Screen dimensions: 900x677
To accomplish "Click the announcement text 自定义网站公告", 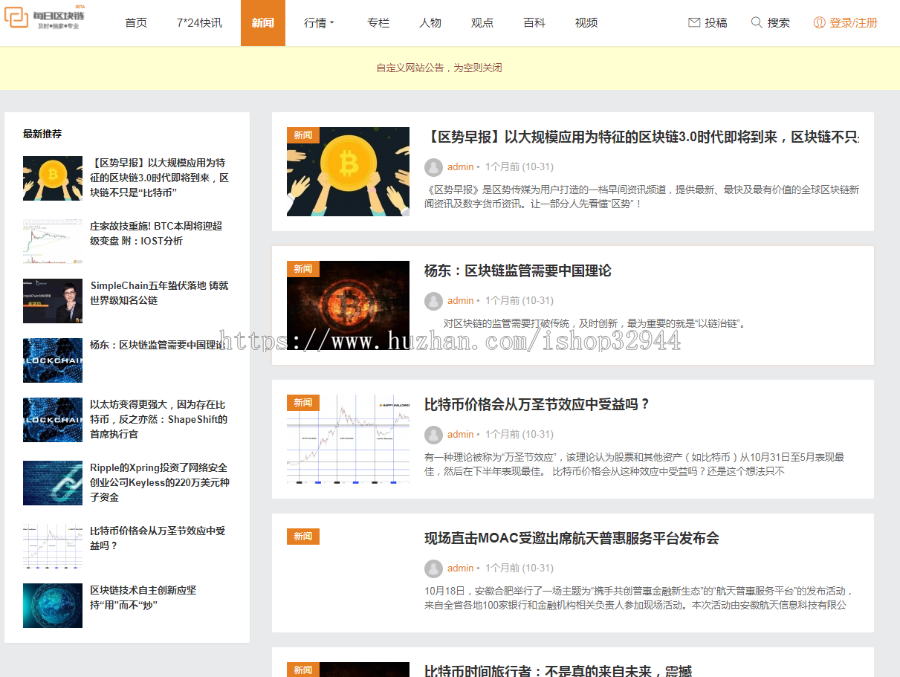I will click(439, 68).
